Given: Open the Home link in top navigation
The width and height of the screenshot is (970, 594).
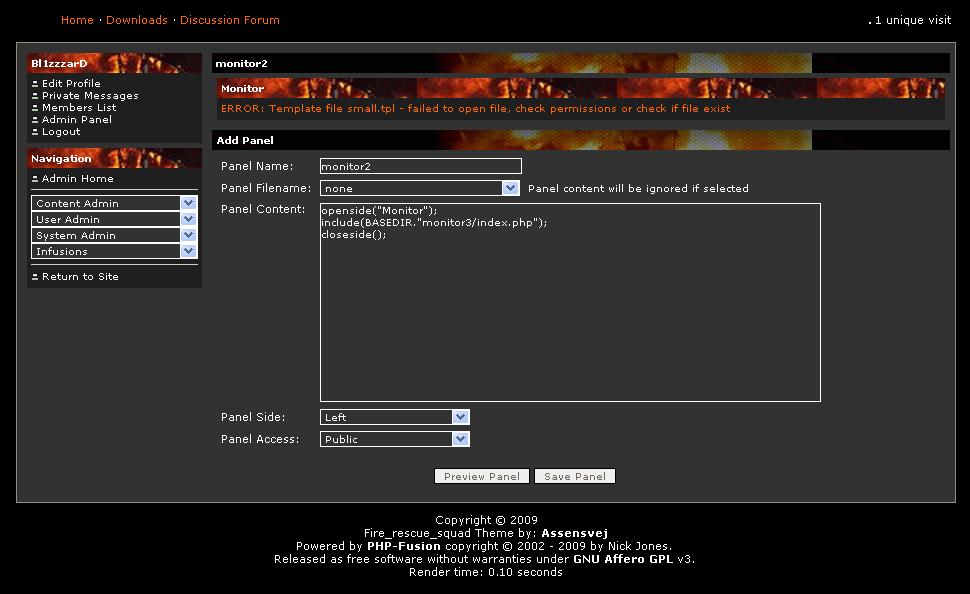Looking at the screenshot, I should (x=77, y=20).
